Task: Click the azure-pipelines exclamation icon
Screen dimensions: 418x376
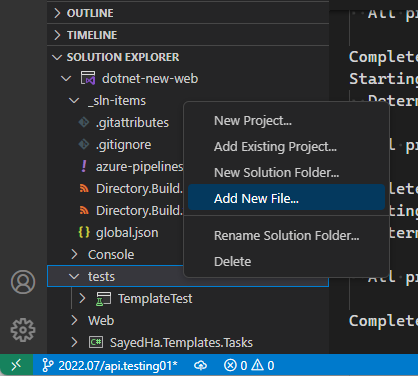Action: tap(84, 166)
